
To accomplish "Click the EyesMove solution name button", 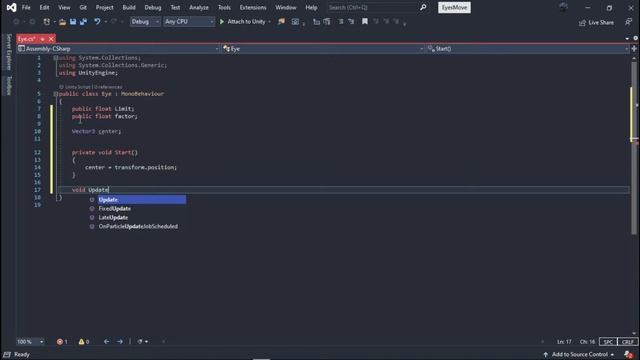I will (454, 7).
